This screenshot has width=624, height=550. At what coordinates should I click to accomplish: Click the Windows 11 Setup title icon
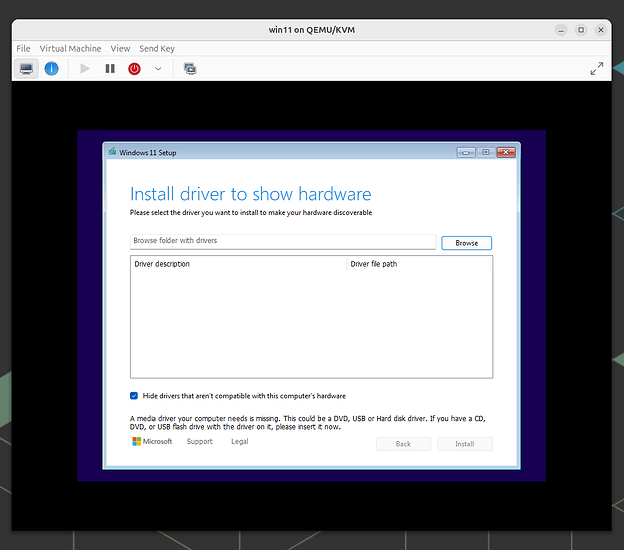[113, 152]
